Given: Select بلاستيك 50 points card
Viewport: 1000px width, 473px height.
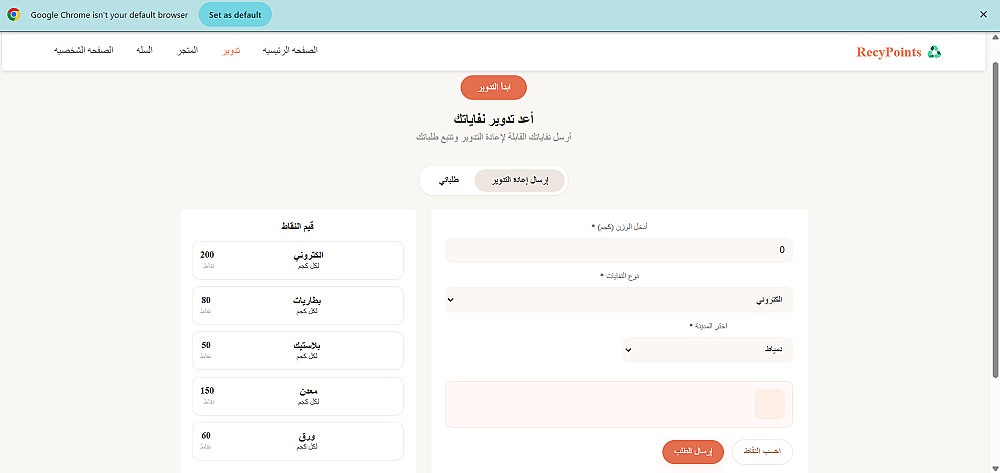Looking at the screenshot, I should coord(298,351).
